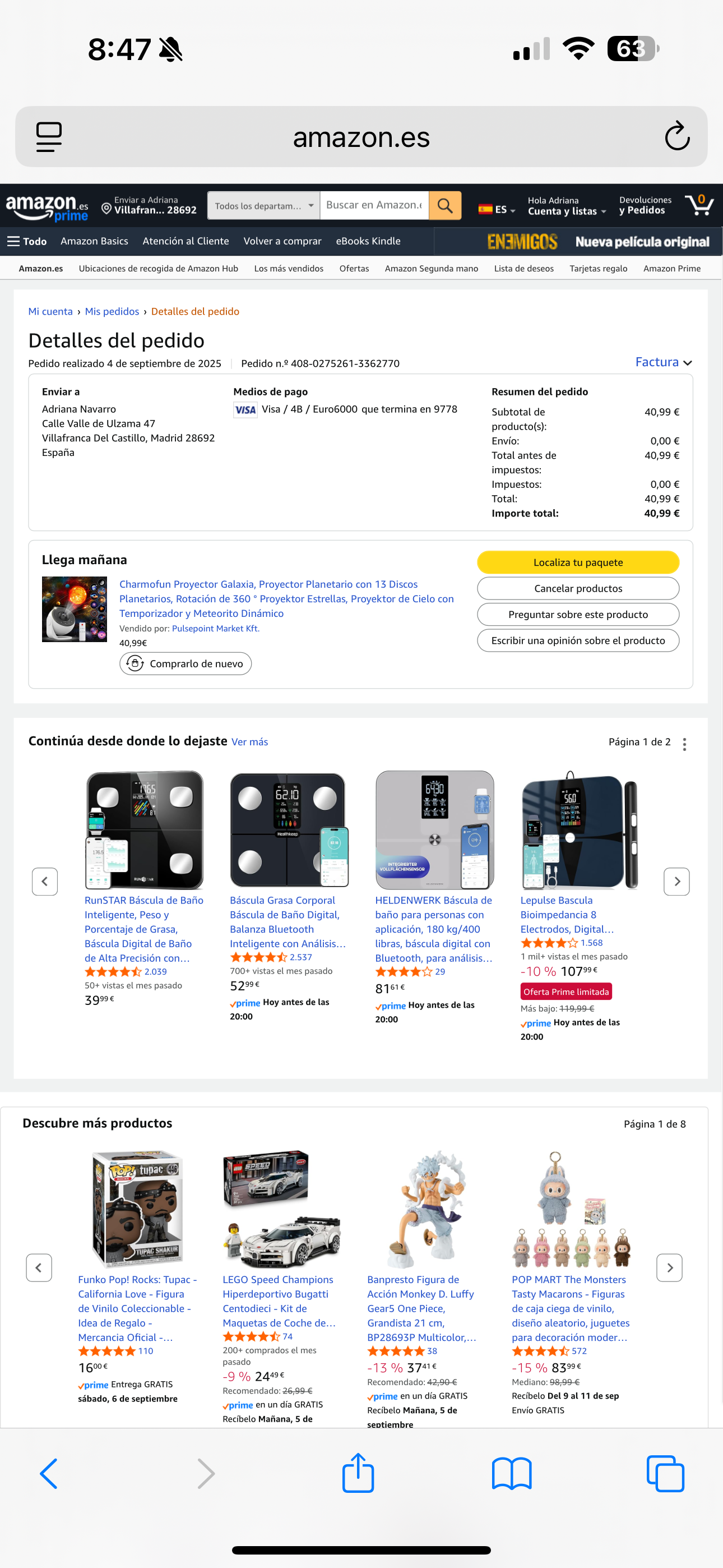Viewport: 723px width, 1568px height.
Task: Tap the Amazon.es Prime logo
Action: click(x=47, y=207)
